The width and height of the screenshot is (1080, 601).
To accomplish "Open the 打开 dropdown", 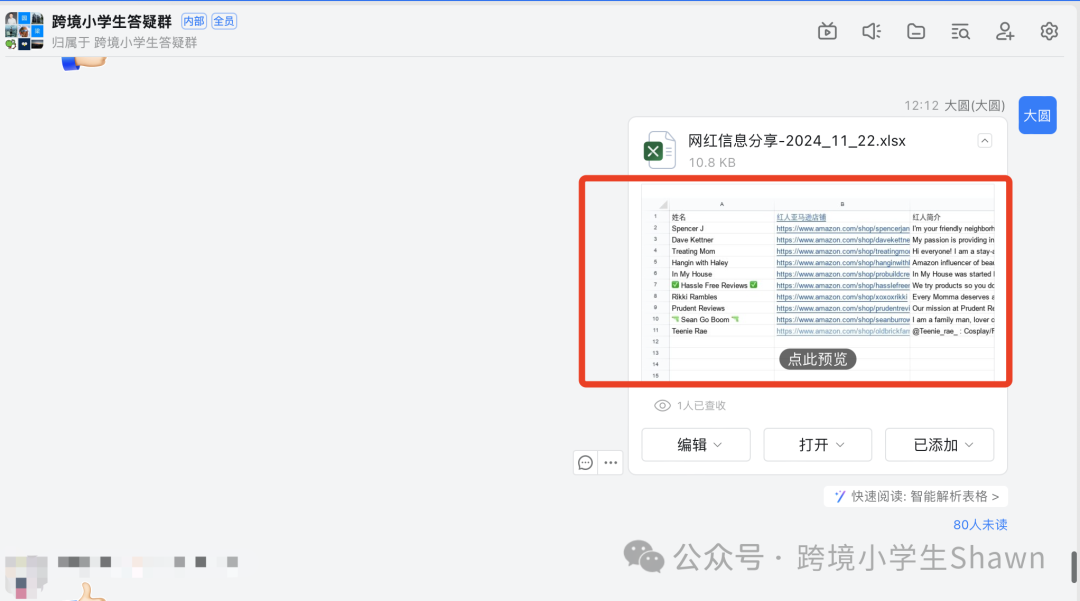I will coord(818,444).
